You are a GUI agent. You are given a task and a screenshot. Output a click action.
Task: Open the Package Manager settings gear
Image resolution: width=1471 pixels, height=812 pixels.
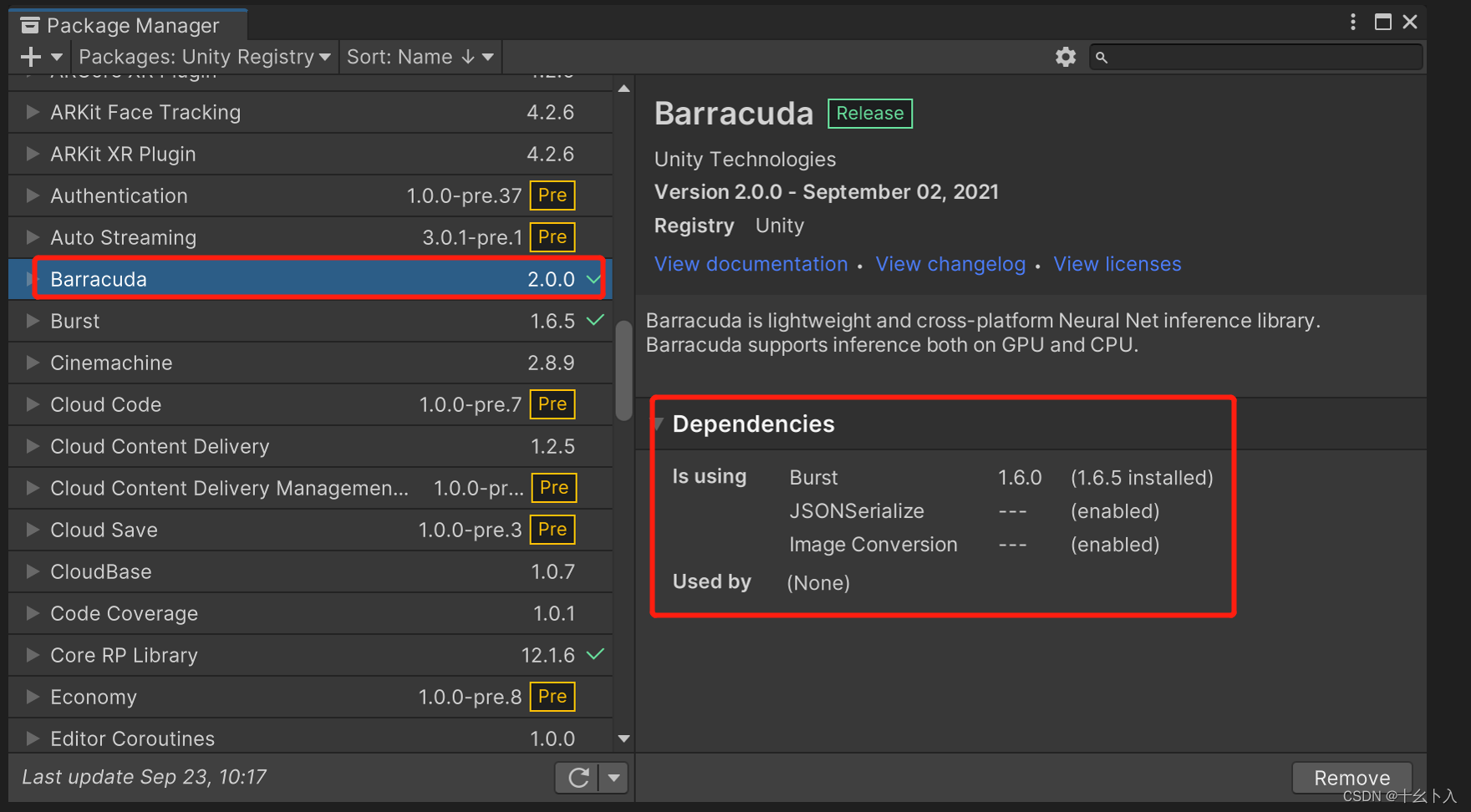coord(1066,57)
